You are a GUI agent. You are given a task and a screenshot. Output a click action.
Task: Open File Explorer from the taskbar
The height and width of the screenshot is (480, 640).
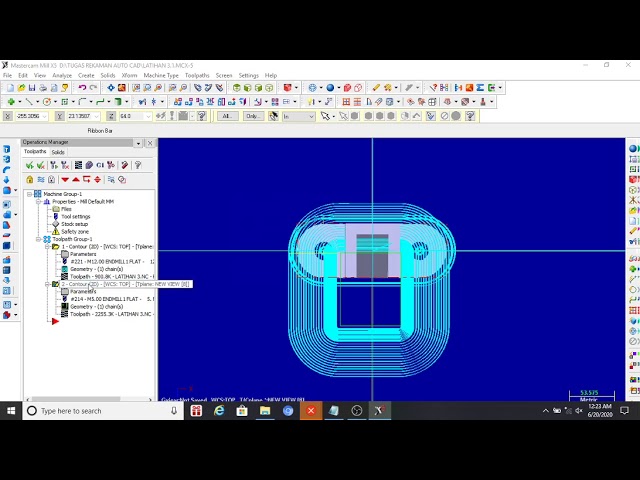coord(265,411)
